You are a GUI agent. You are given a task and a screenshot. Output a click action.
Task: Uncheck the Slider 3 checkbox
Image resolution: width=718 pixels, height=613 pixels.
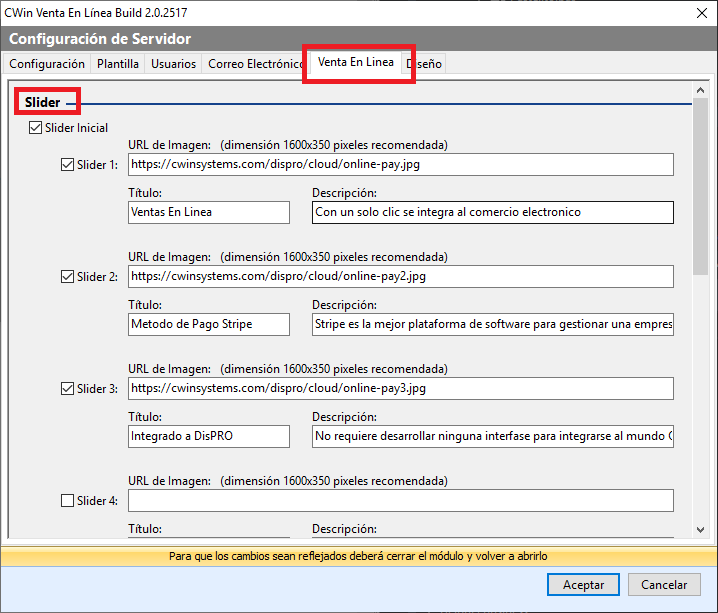pos(68,389)
